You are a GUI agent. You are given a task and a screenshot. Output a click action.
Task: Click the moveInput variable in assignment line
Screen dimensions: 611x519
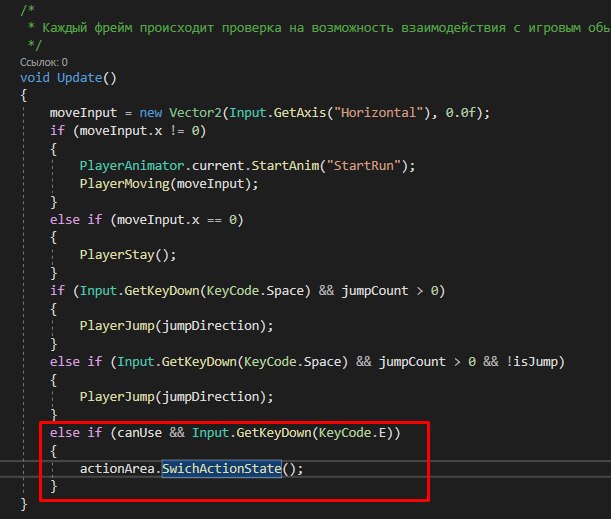[83, 113]
